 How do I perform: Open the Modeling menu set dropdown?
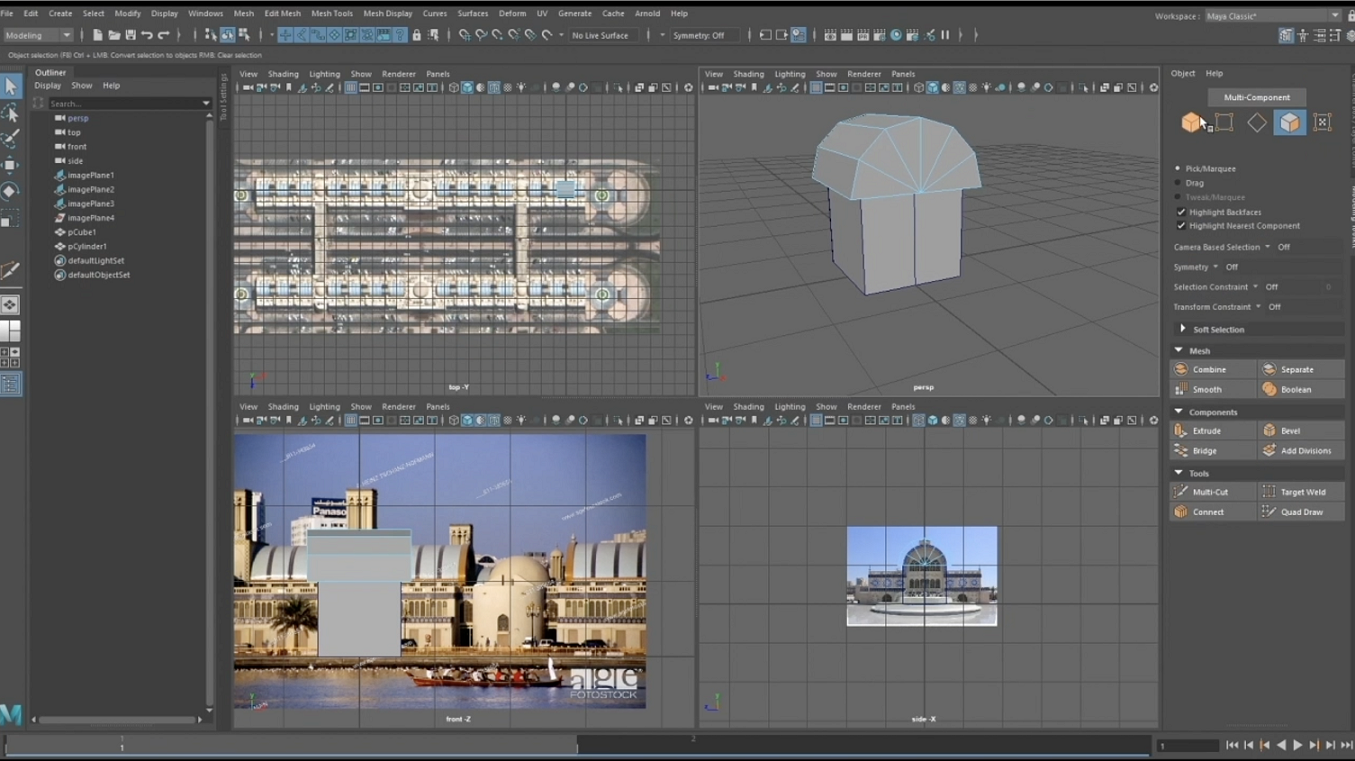(x=38, y=35)
